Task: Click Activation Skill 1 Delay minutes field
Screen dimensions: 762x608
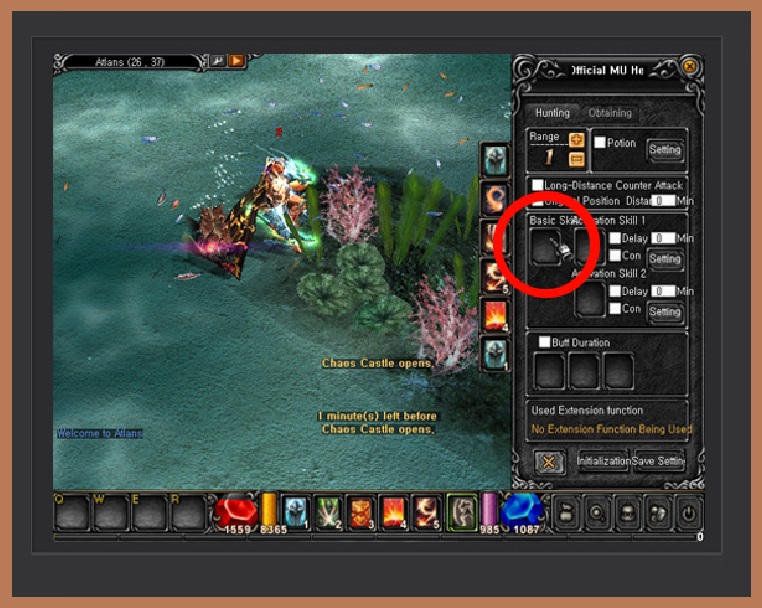Action: (663, 238)
